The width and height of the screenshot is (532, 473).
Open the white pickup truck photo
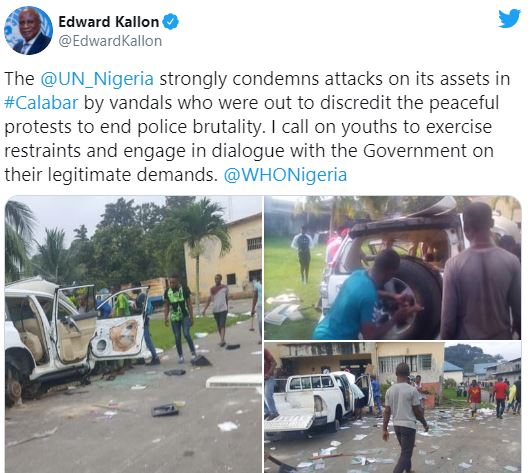coord(393,408)
